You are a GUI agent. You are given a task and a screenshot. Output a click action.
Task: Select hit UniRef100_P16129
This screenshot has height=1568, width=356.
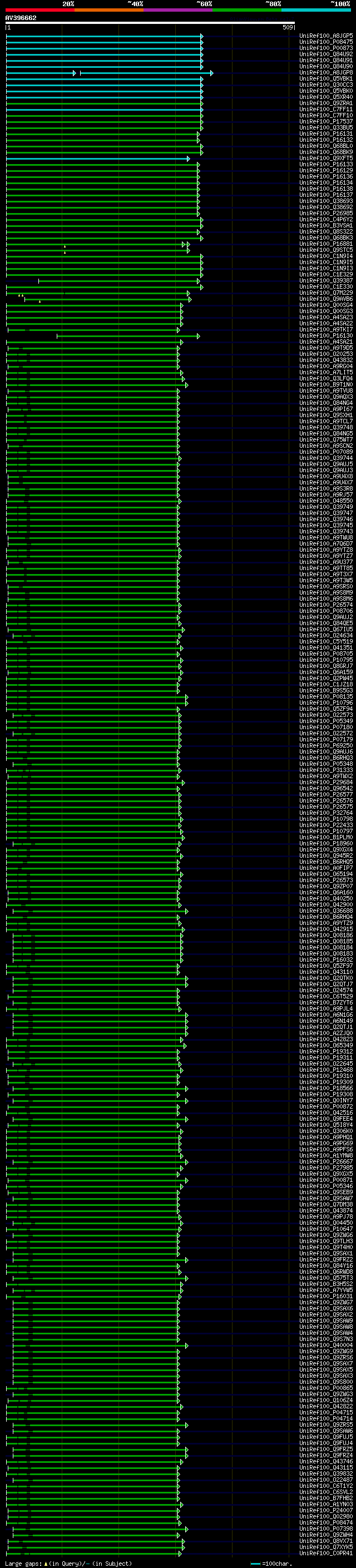coord(326,170)
